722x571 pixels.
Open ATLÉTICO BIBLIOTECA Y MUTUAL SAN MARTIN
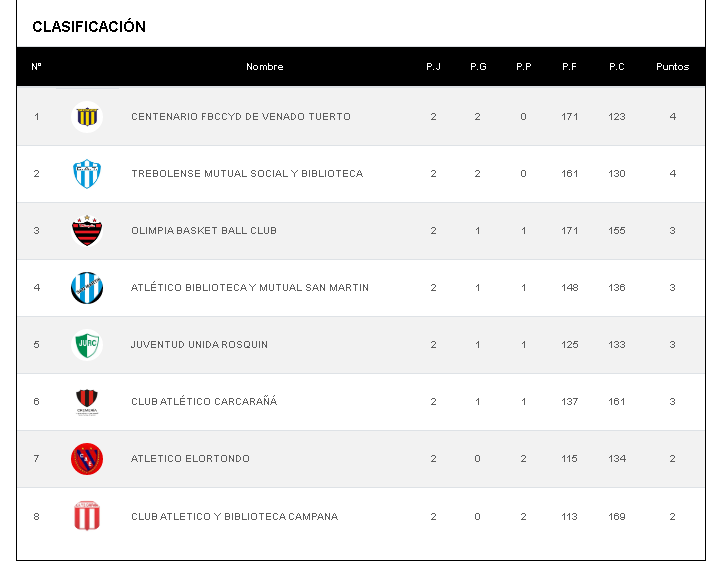(250, 288)
